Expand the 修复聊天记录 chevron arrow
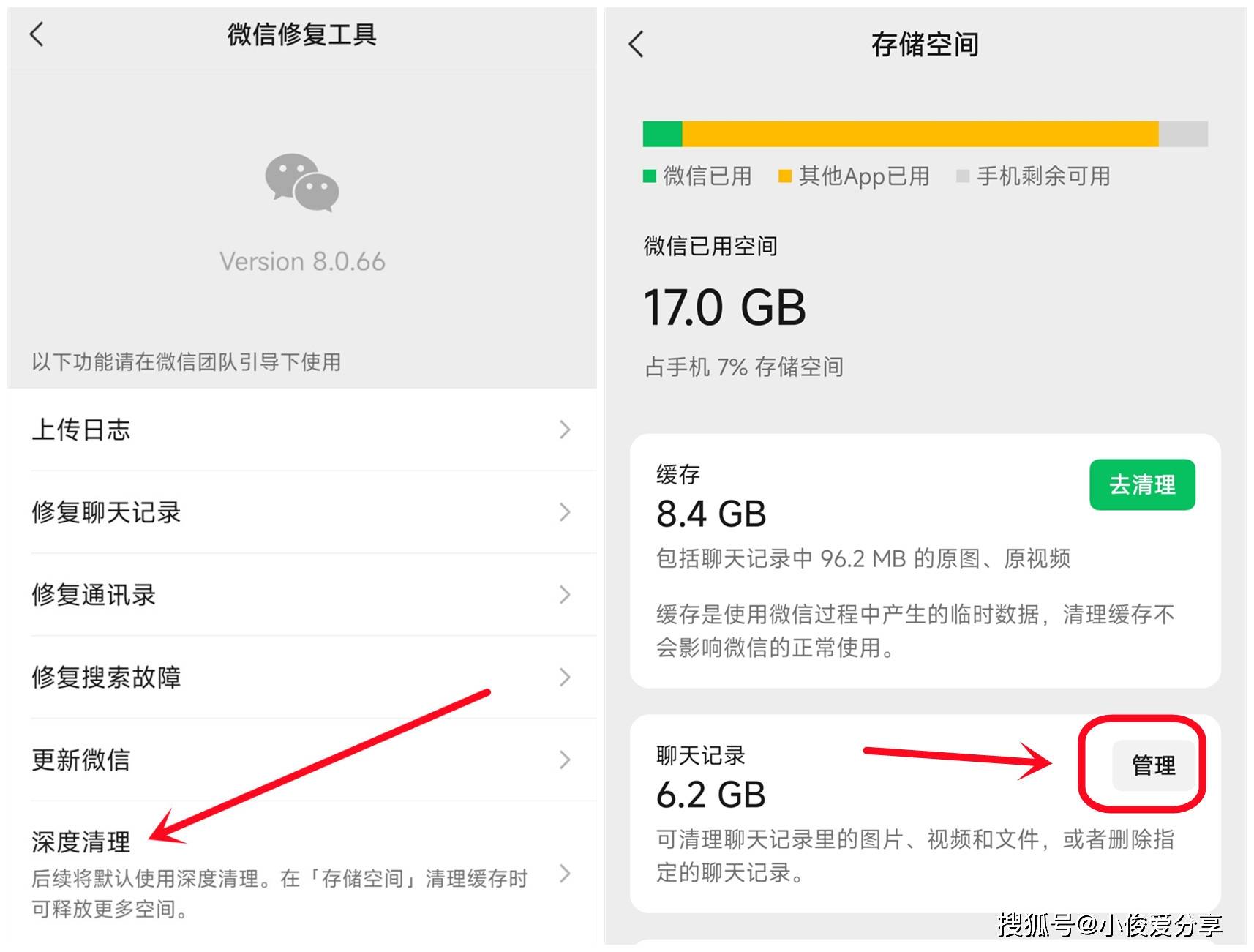Screen dimensions: 1254x952 coord(564,512)
